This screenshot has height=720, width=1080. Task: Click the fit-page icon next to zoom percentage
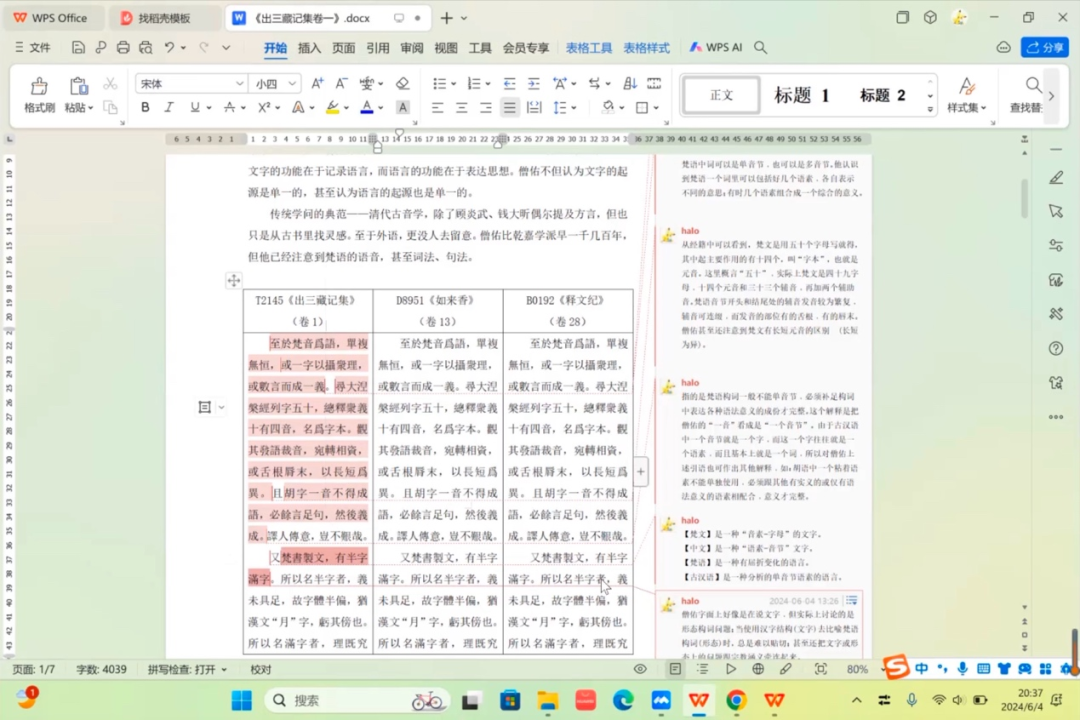tap(820, 669)
